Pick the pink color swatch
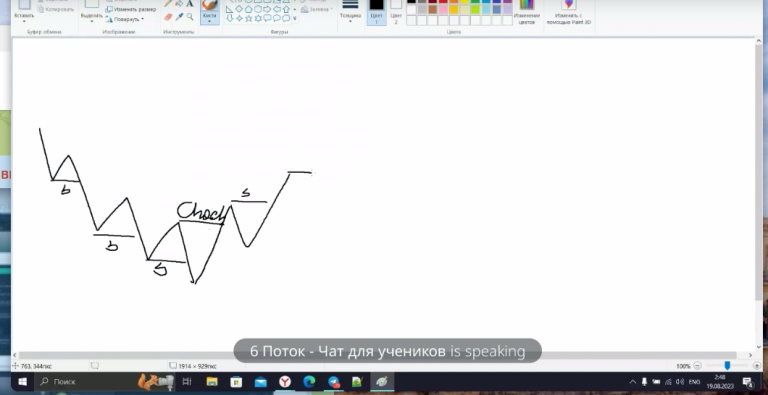This screenshot has height=395, width=768. 443,9
